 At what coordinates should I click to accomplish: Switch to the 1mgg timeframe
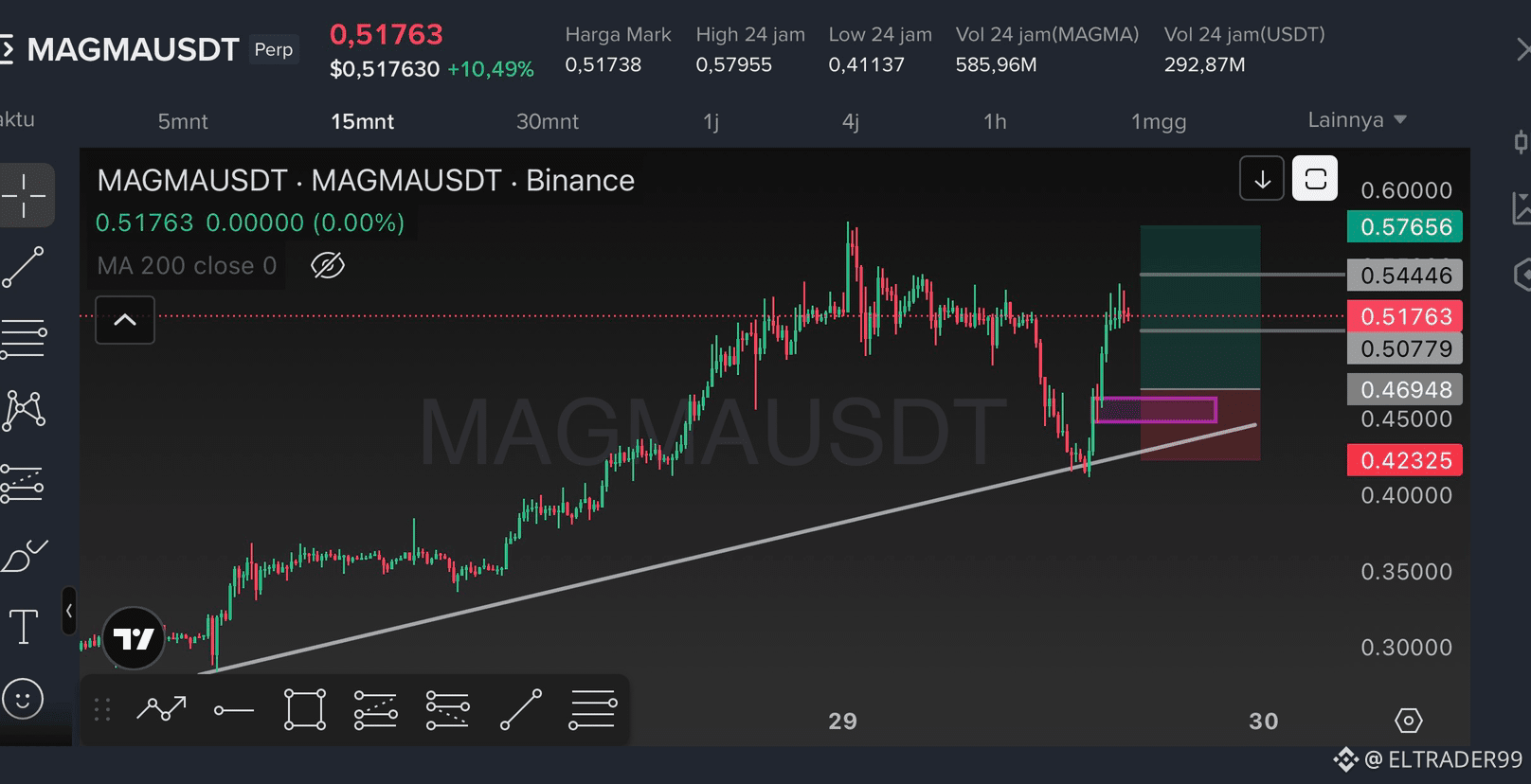1159,121
